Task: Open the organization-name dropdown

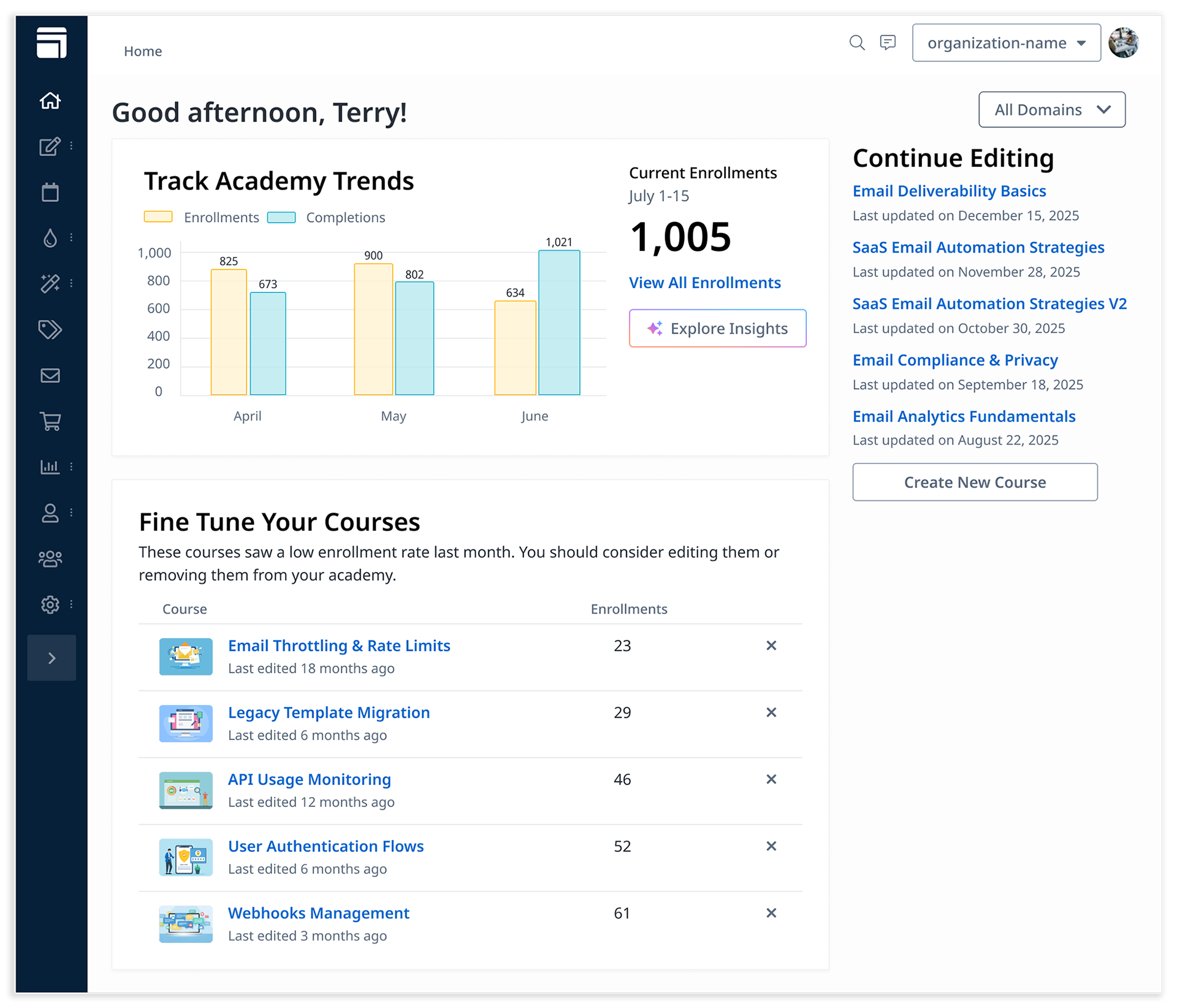Action: 1006,43
